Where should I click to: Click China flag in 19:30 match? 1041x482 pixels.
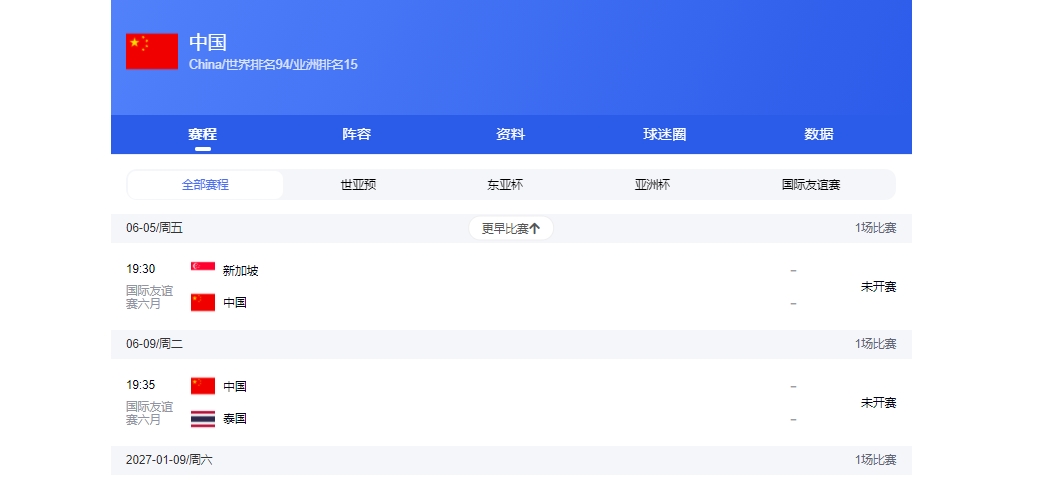pos(203,303)
